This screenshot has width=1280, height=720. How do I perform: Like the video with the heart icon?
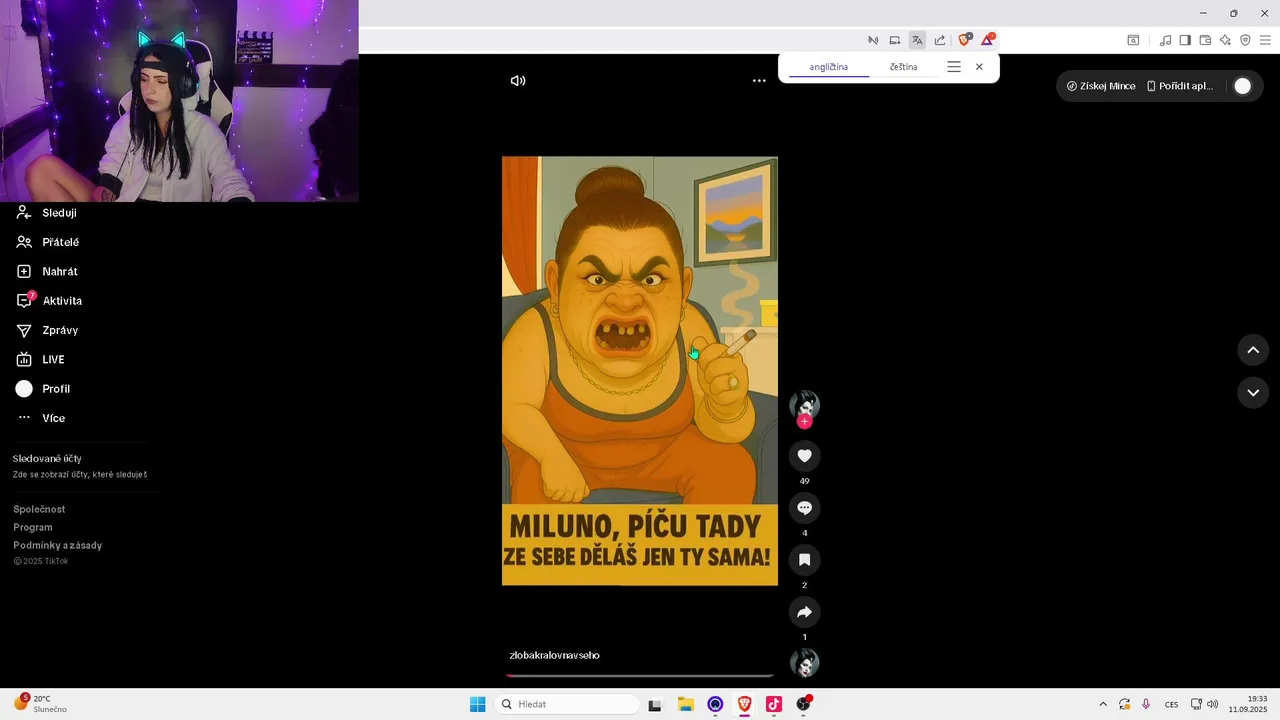pyautogui.click(x=804, y=456)
